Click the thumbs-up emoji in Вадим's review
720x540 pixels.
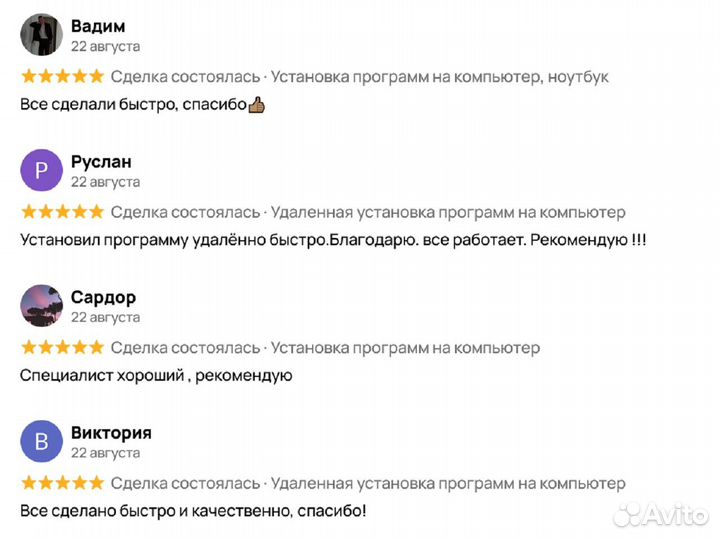(x=256, y=104)
